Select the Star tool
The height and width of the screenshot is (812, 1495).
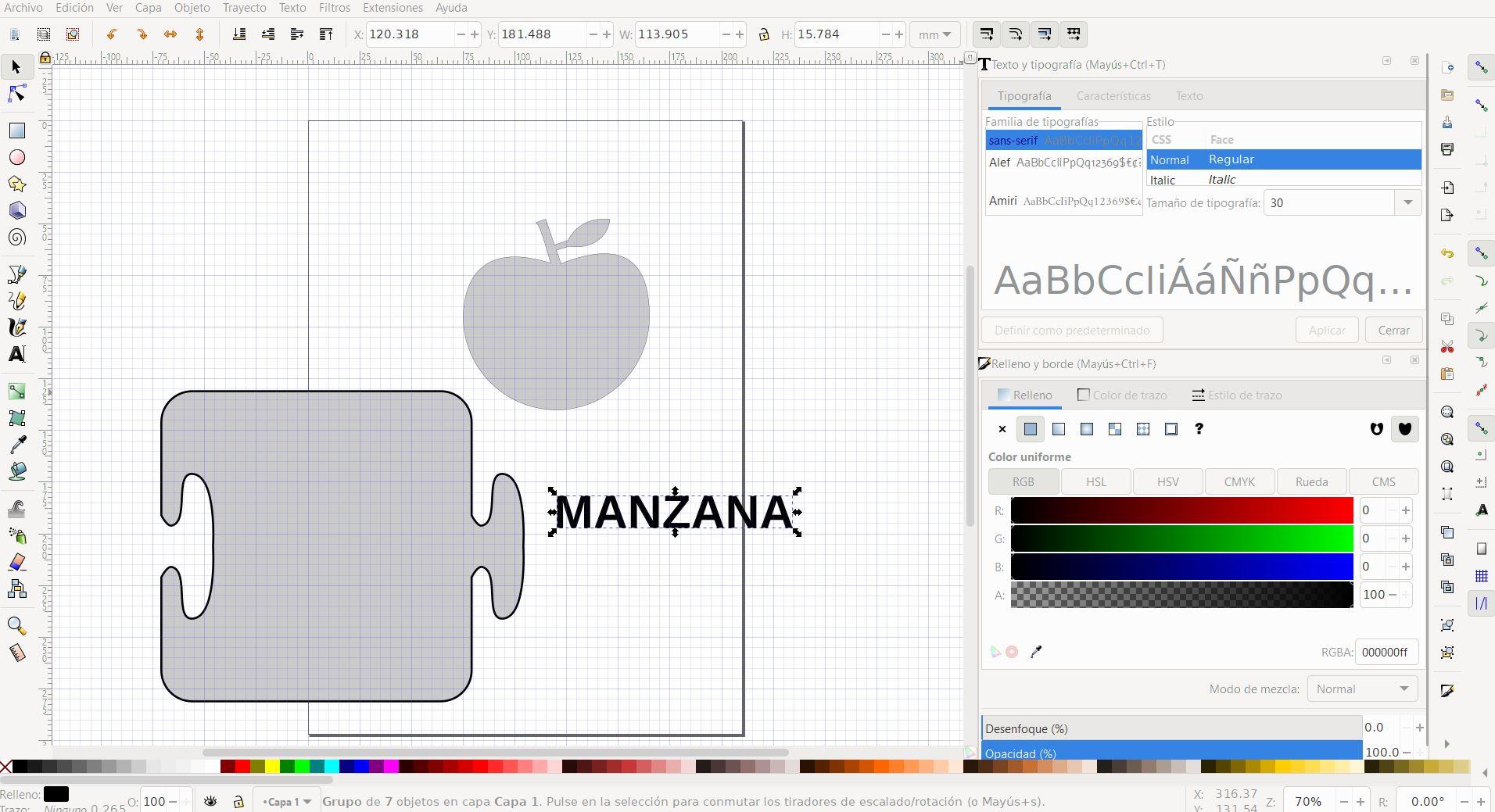click(16, 184)
